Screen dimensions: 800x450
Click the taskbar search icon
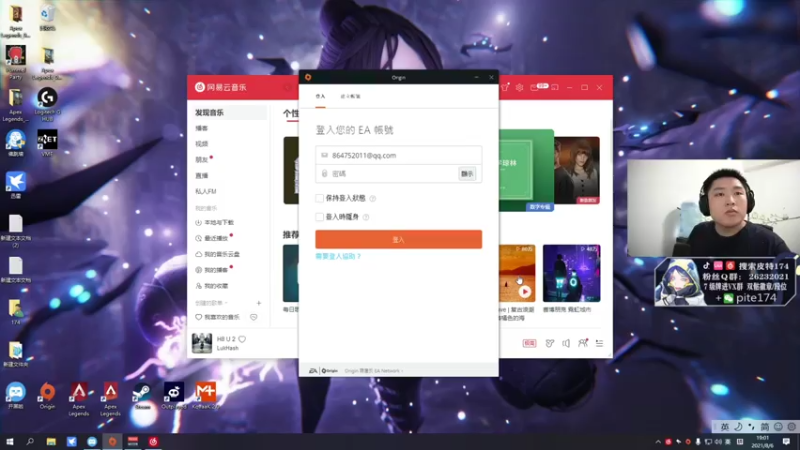click(30, 441)
